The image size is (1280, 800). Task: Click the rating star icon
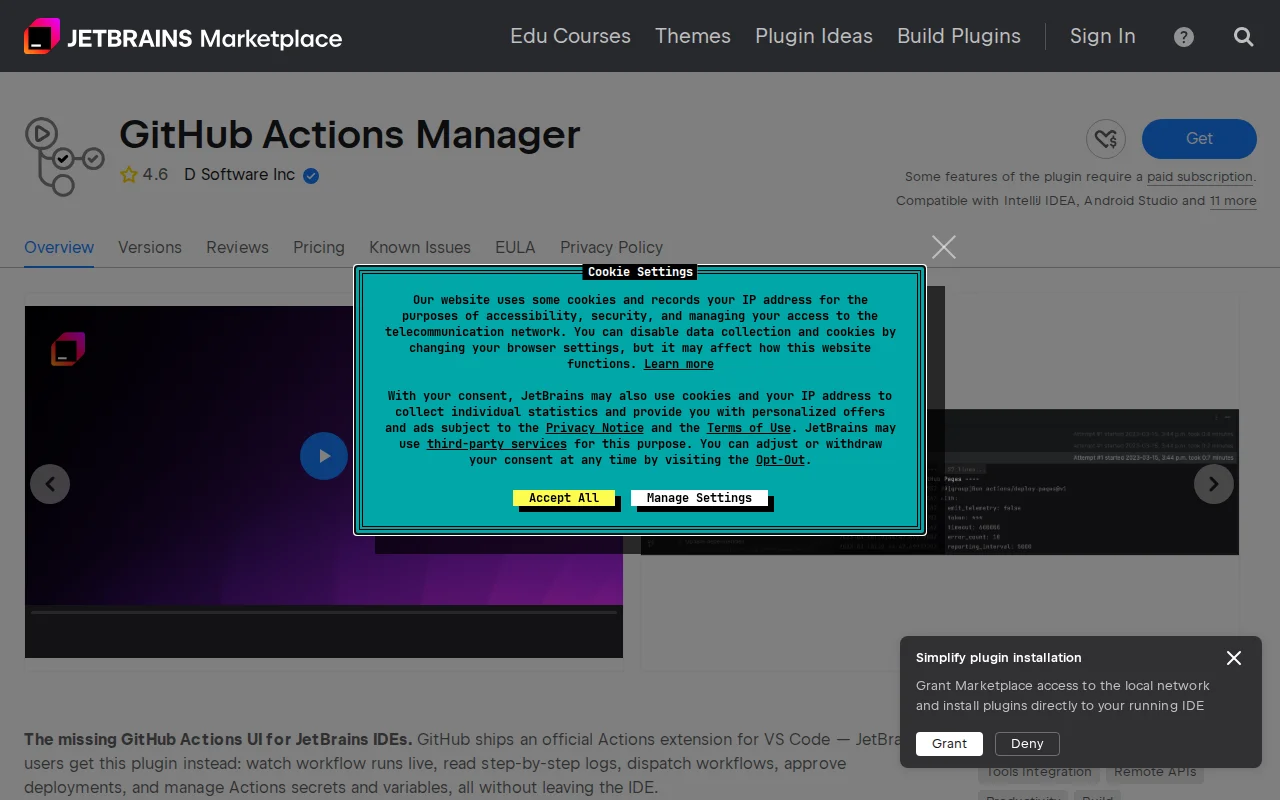coord(129,175)
